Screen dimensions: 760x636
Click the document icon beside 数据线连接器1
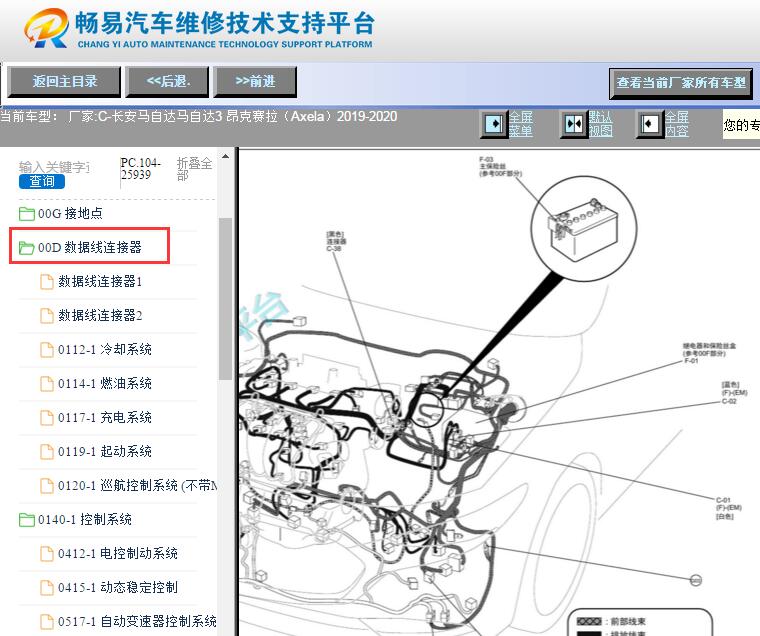(47, 282)
